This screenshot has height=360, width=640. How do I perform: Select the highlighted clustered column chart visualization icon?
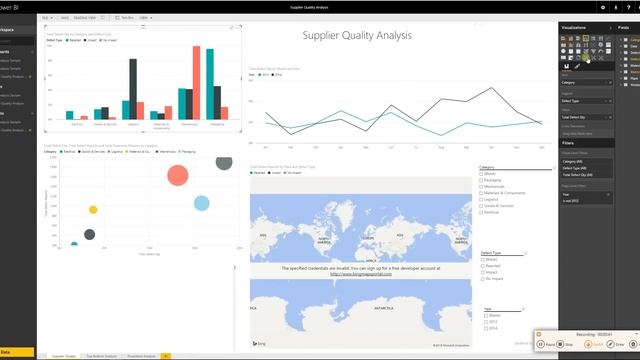[x=586, y=38]
